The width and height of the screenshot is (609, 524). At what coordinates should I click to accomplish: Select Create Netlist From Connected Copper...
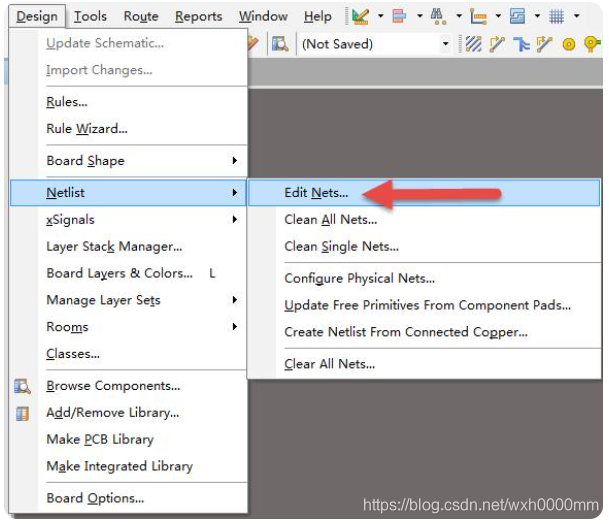(x=424, y=332)
